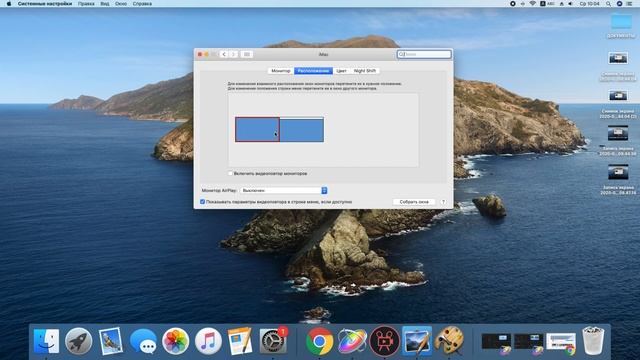The width and height of the screenshot is (640, 360).
Task: Open Spotlight search magnifier
Action: [x=608, y=4]
